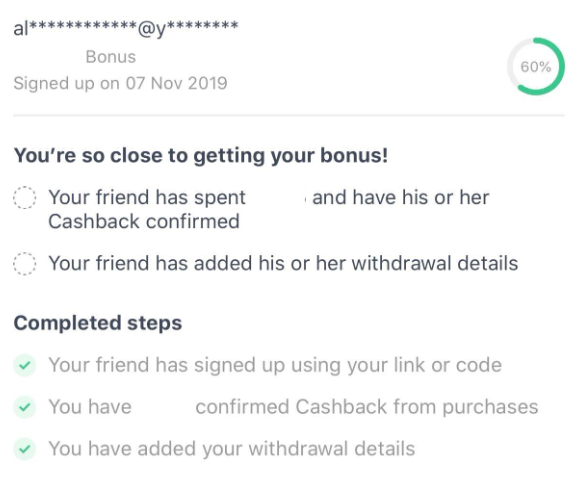Click the divider line below signup date

pyautogui.click(x=289, y=115)
